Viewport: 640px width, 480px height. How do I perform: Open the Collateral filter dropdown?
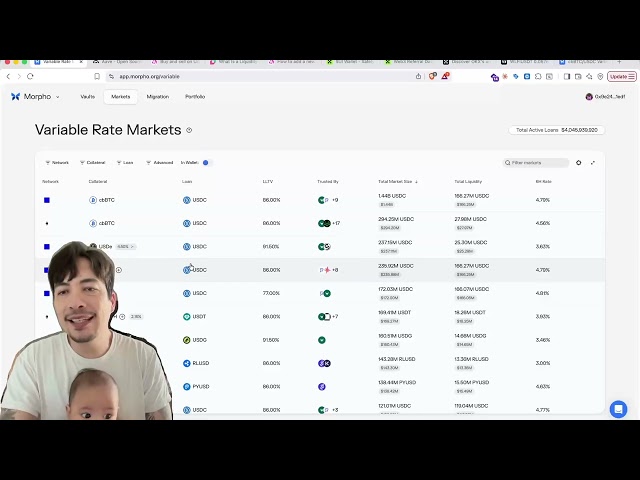tap(93, 162)
